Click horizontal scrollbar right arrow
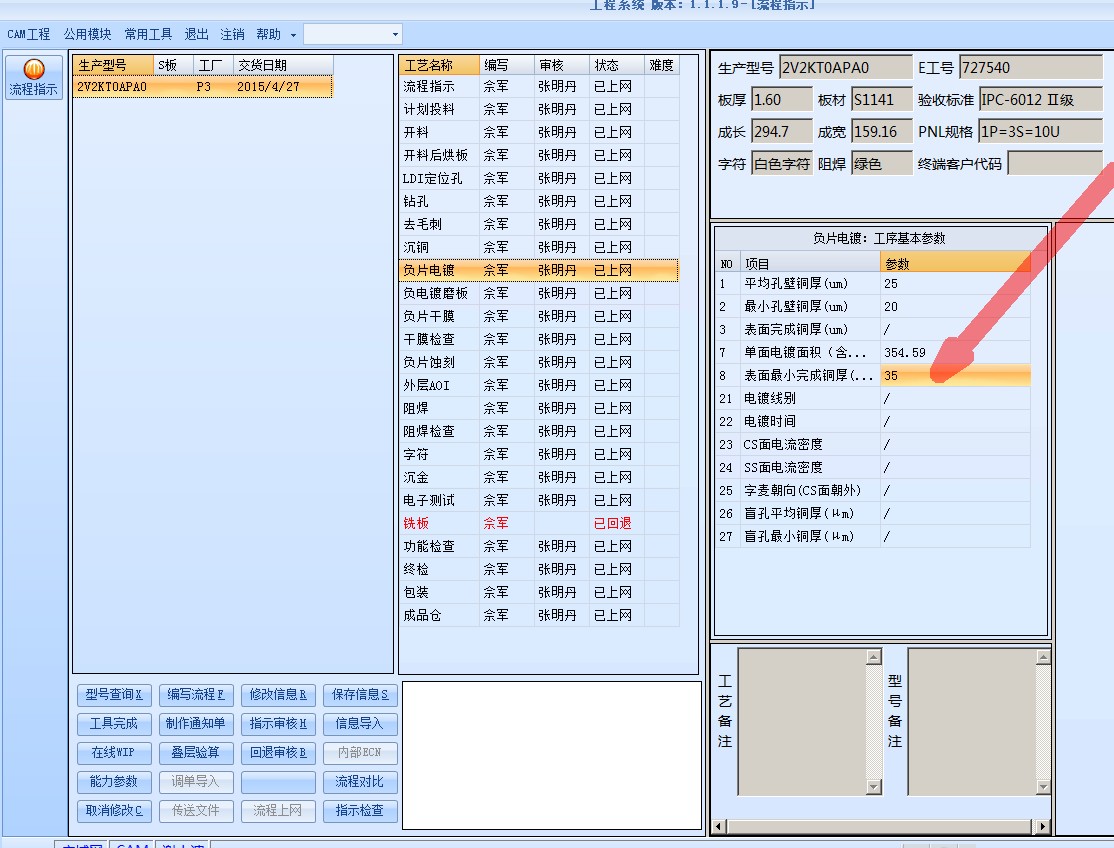The image size is (1114, 848). [x=1042, y=827]
